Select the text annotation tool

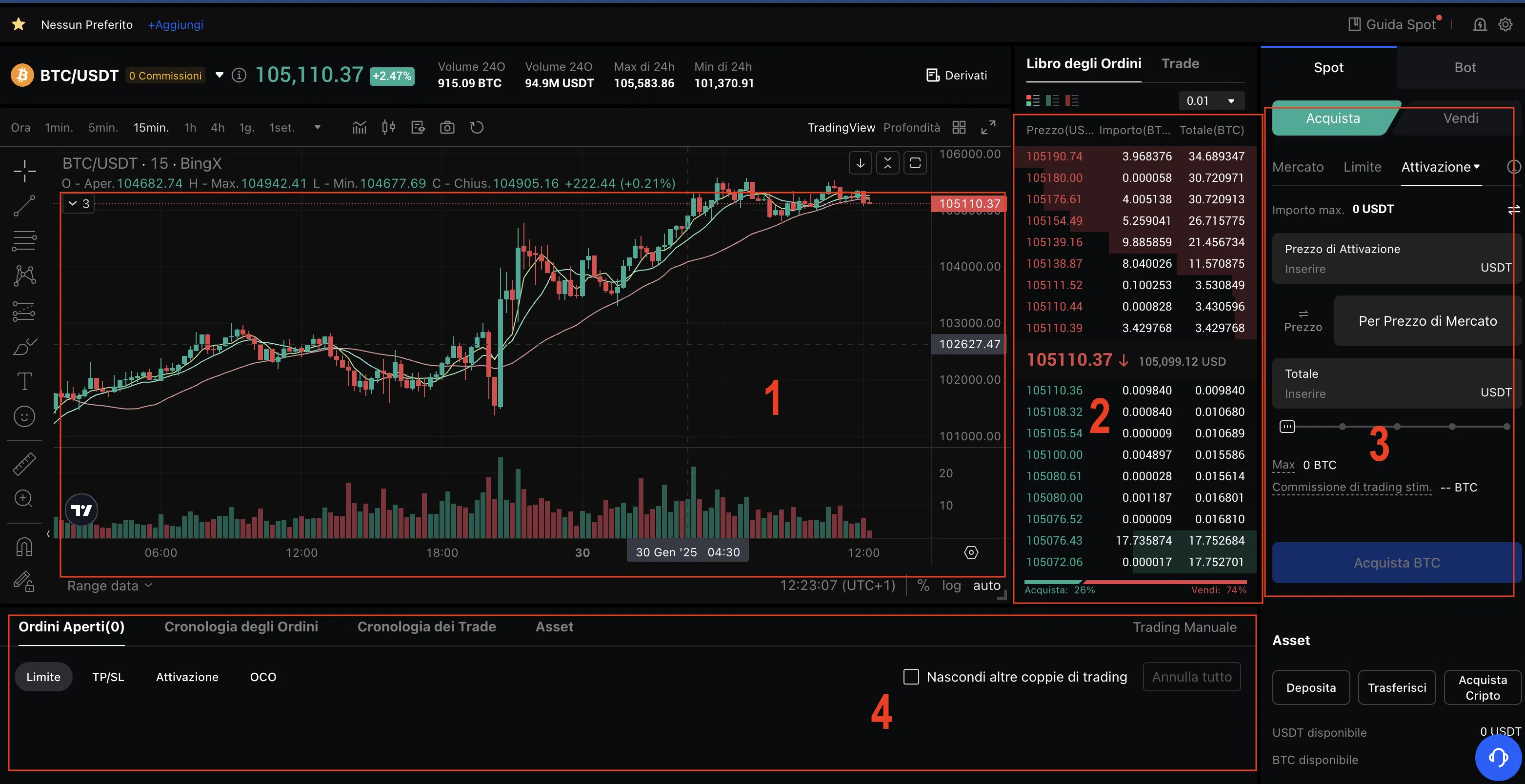click(24, 382)
